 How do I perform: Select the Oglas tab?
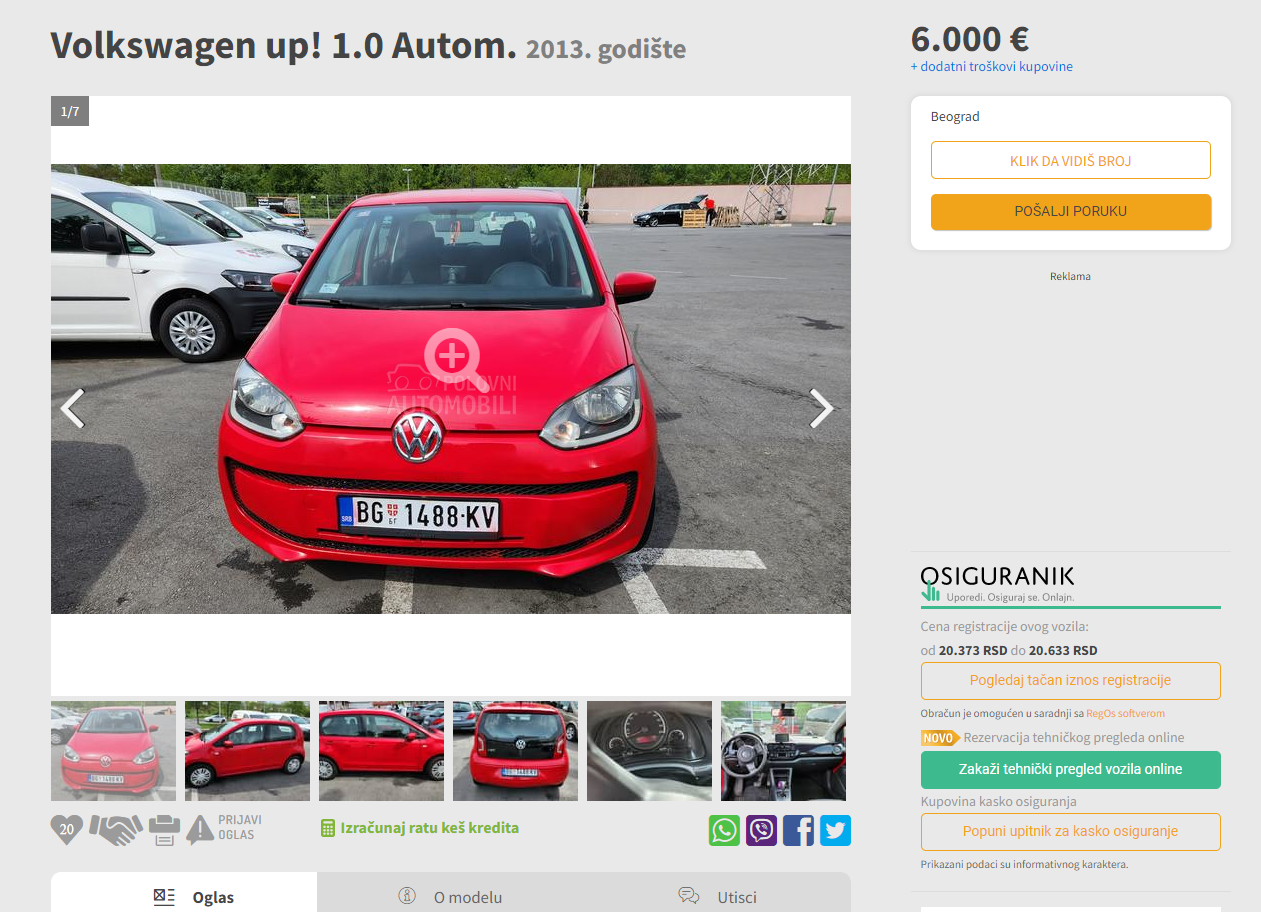(x=184, y=896)
